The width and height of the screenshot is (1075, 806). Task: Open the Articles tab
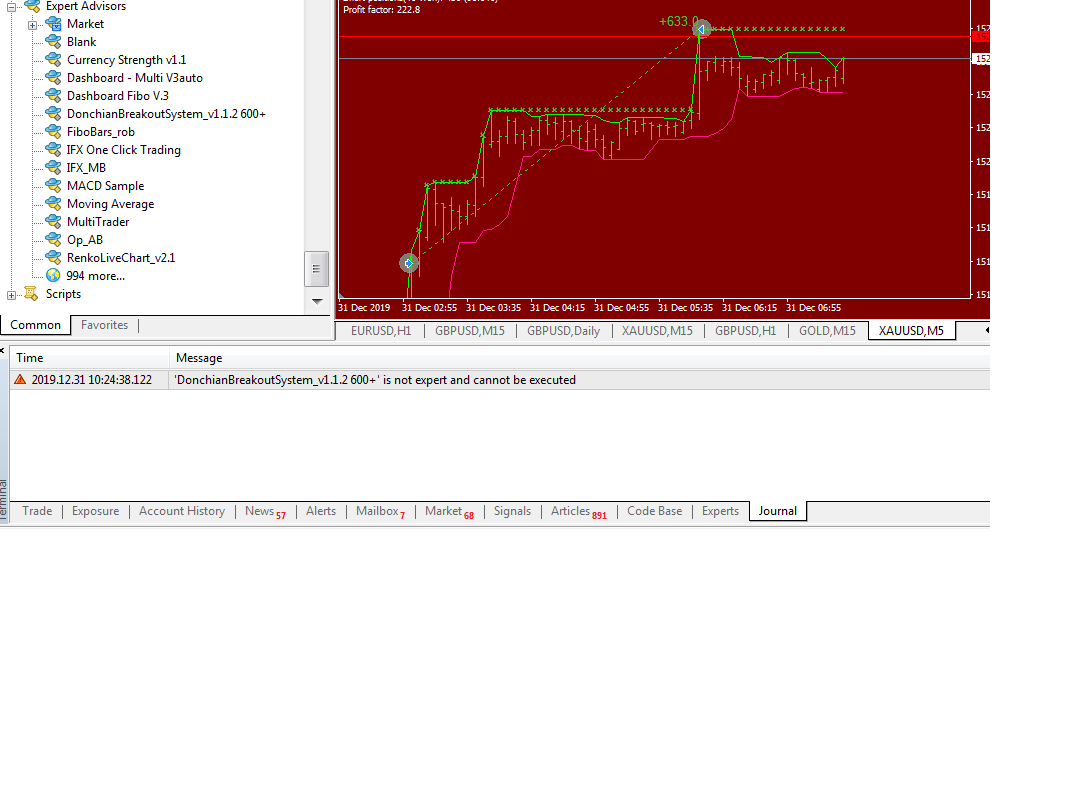(x=579, y=511)
